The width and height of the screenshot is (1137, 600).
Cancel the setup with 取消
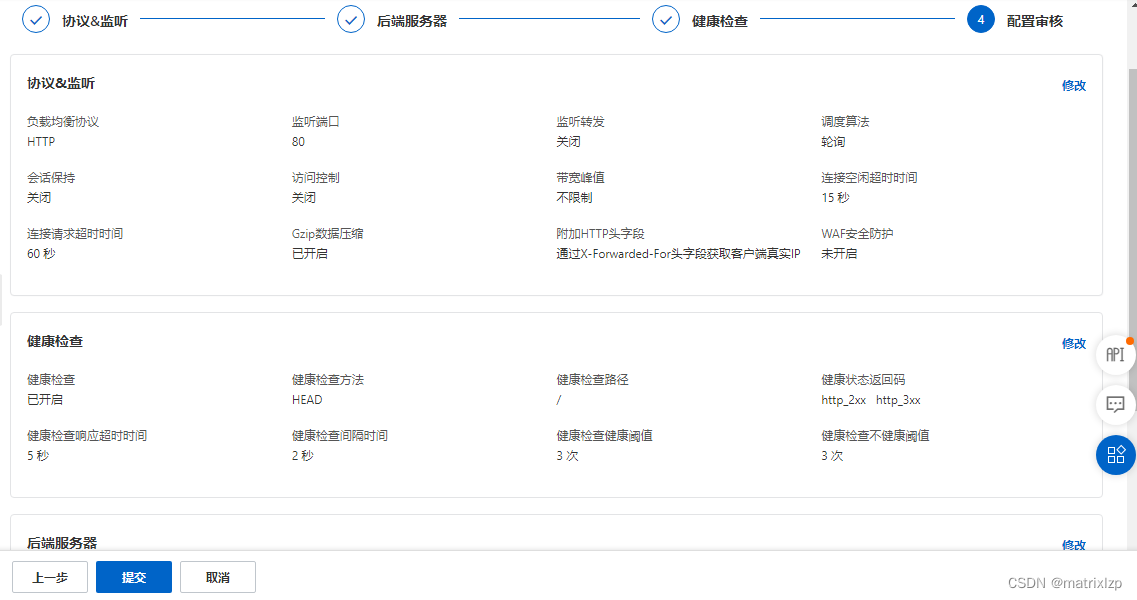point(217,577)
